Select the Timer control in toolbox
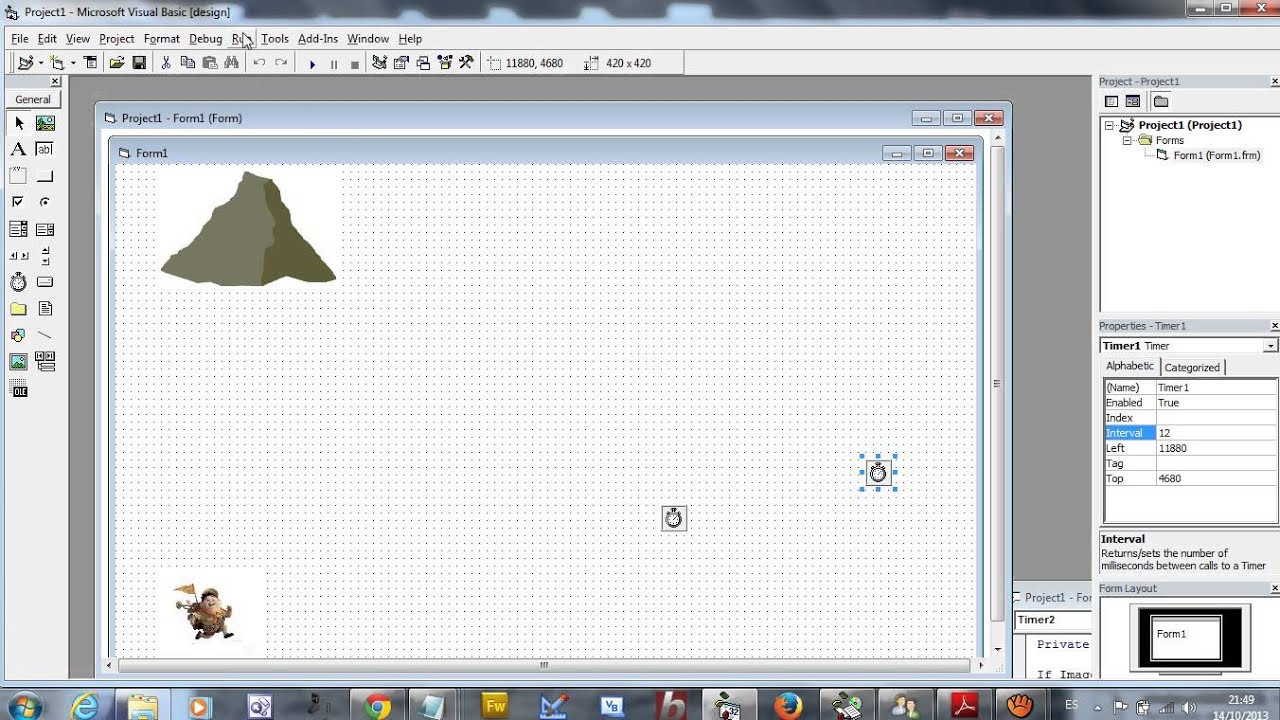The height and width of the screenshot is (720, 1280). point(18,282)
